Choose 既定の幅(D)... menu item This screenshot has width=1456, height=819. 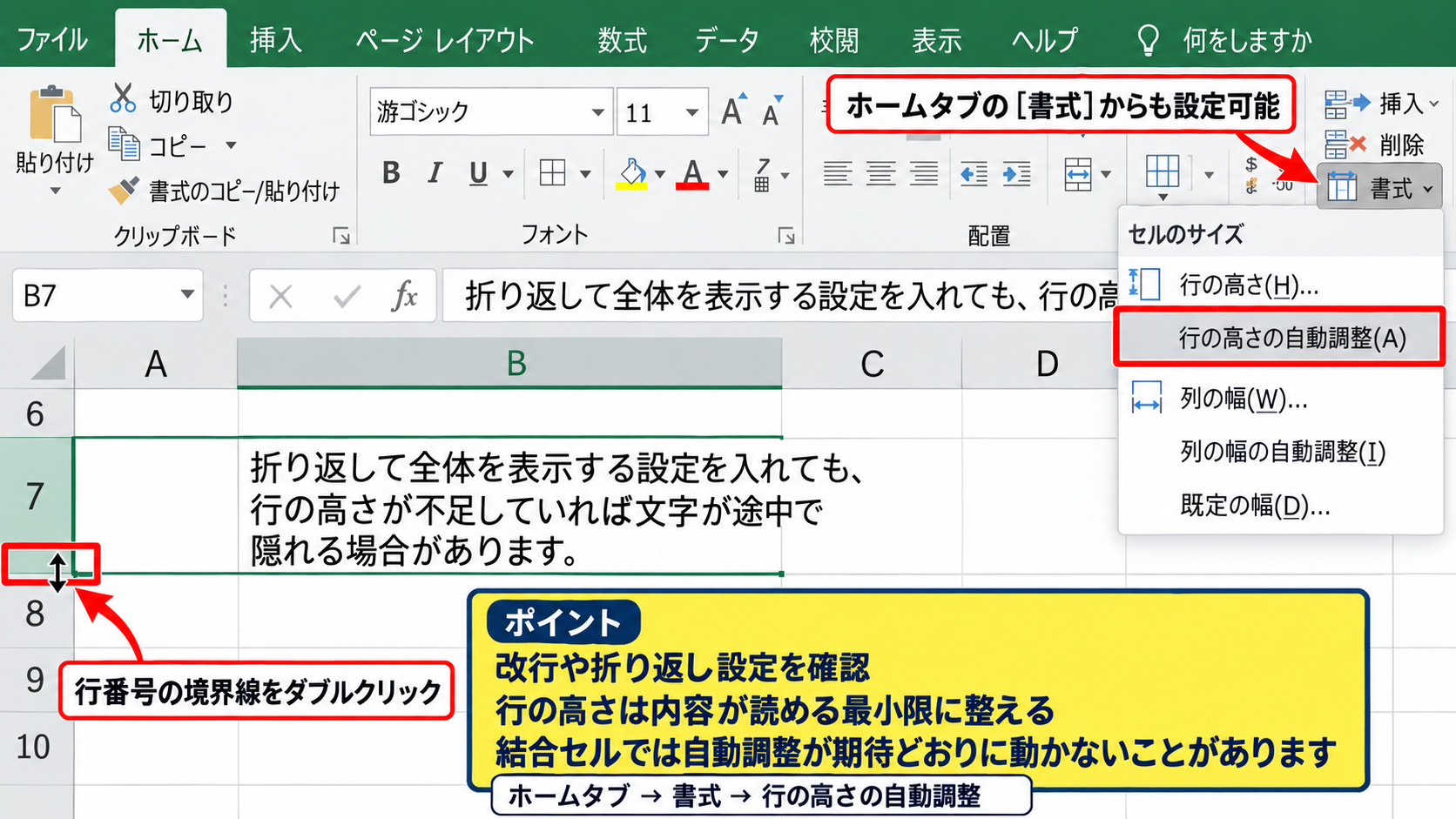[1279, 505]
